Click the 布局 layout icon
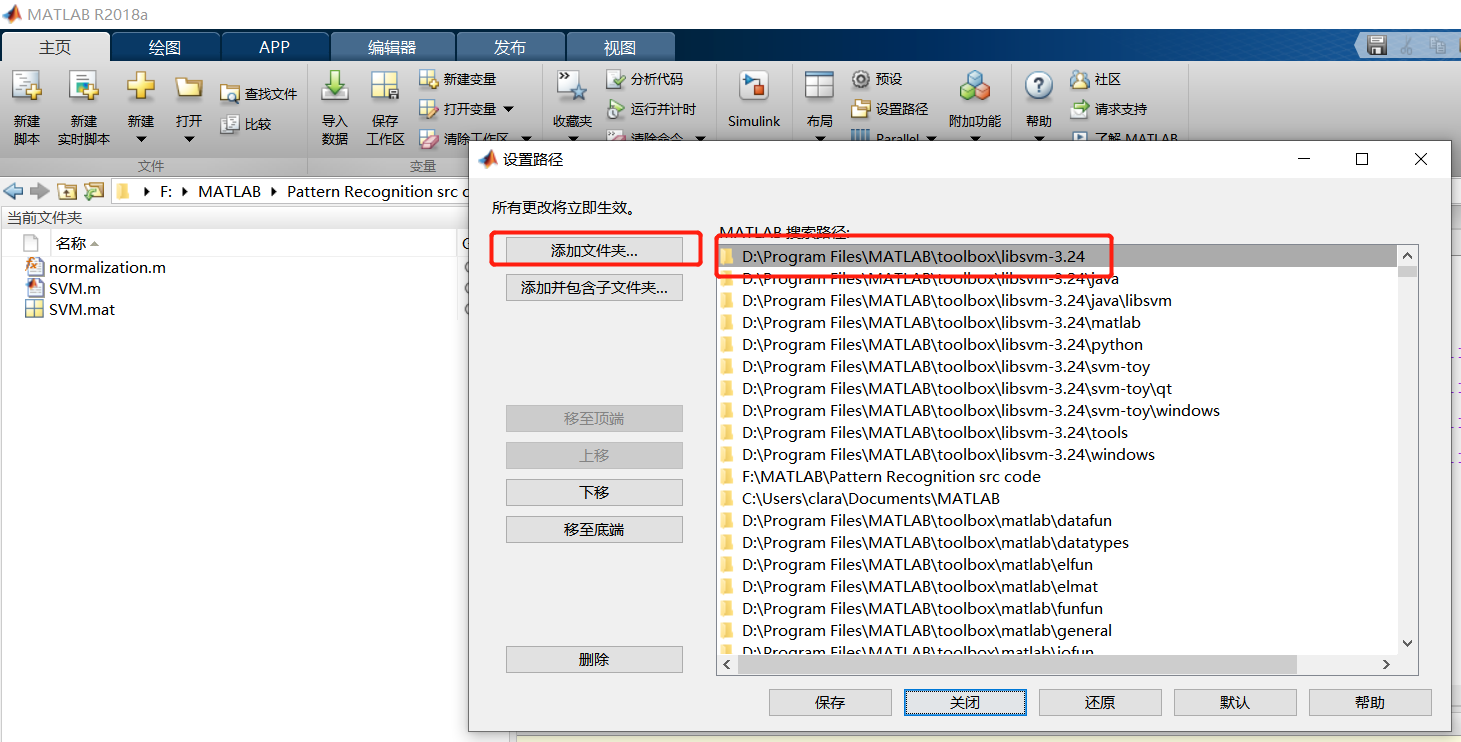Screen dimensions: 1461x742 [x=819, y=86]
